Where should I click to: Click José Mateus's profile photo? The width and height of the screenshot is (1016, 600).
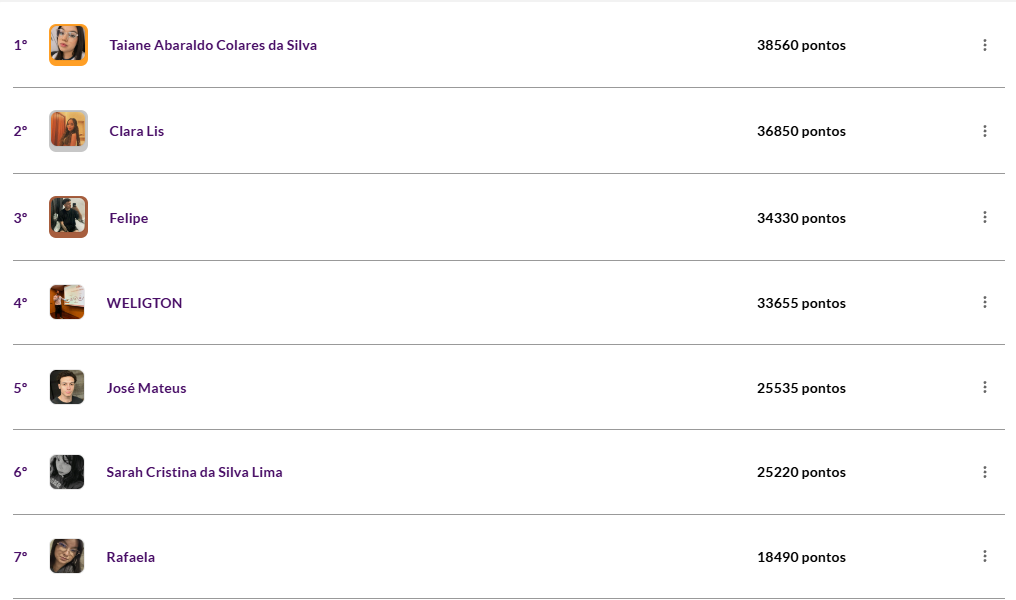click(x=67, y=387)
